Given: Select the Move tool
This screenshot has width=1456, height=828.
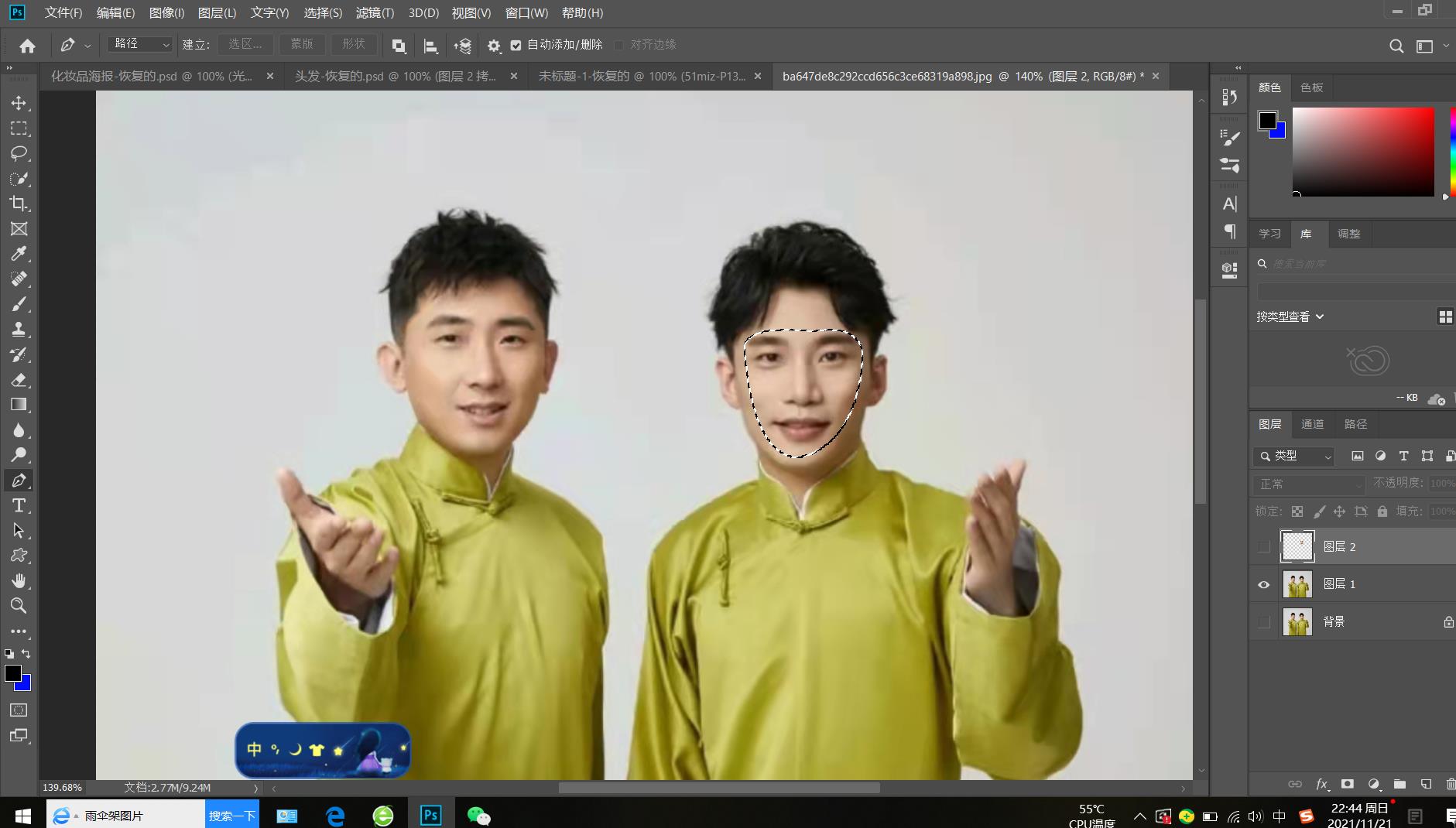Looking at the screenshot, I should pyautogui.click(x=19, y=103).
